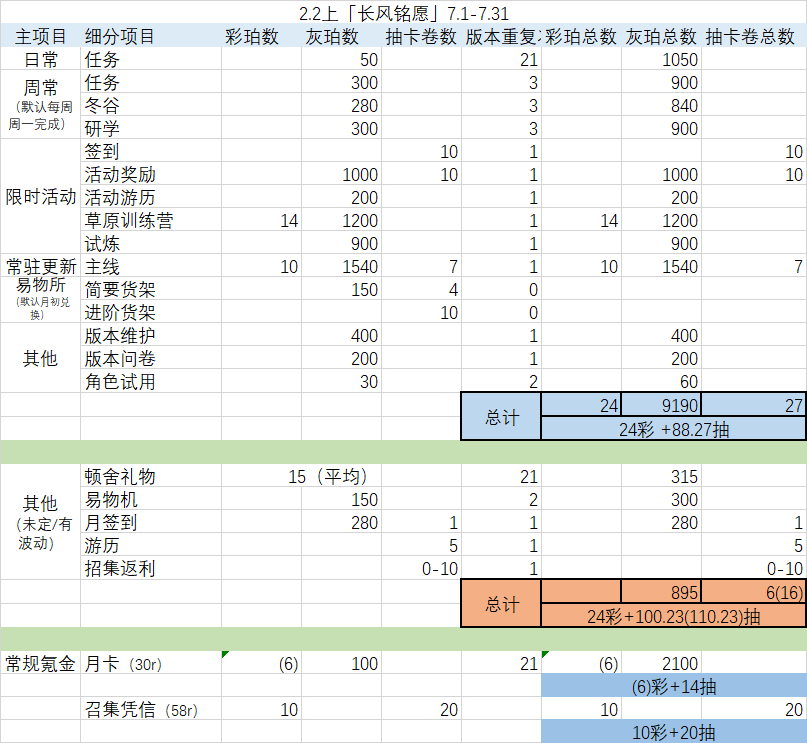Screen dimensions: 807x743
Task: Click the '840' cell in 冬谷 row
Action: [x=661, y=105]
